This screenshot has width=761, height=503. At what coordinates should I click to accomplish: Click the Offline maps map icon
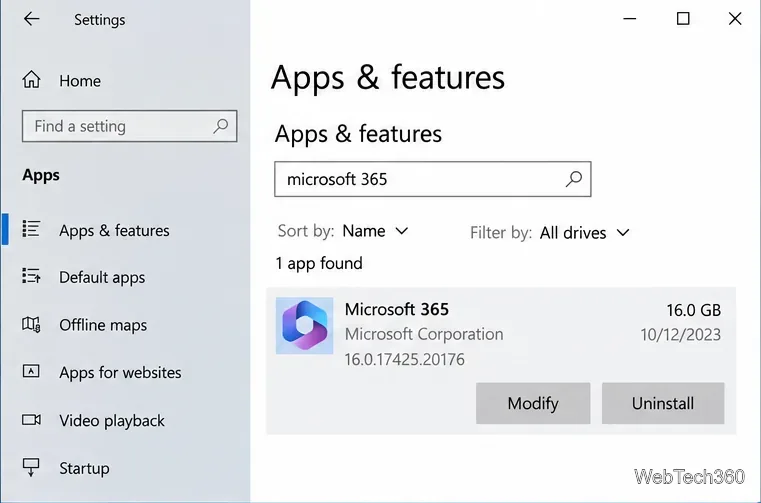[31, 324]
